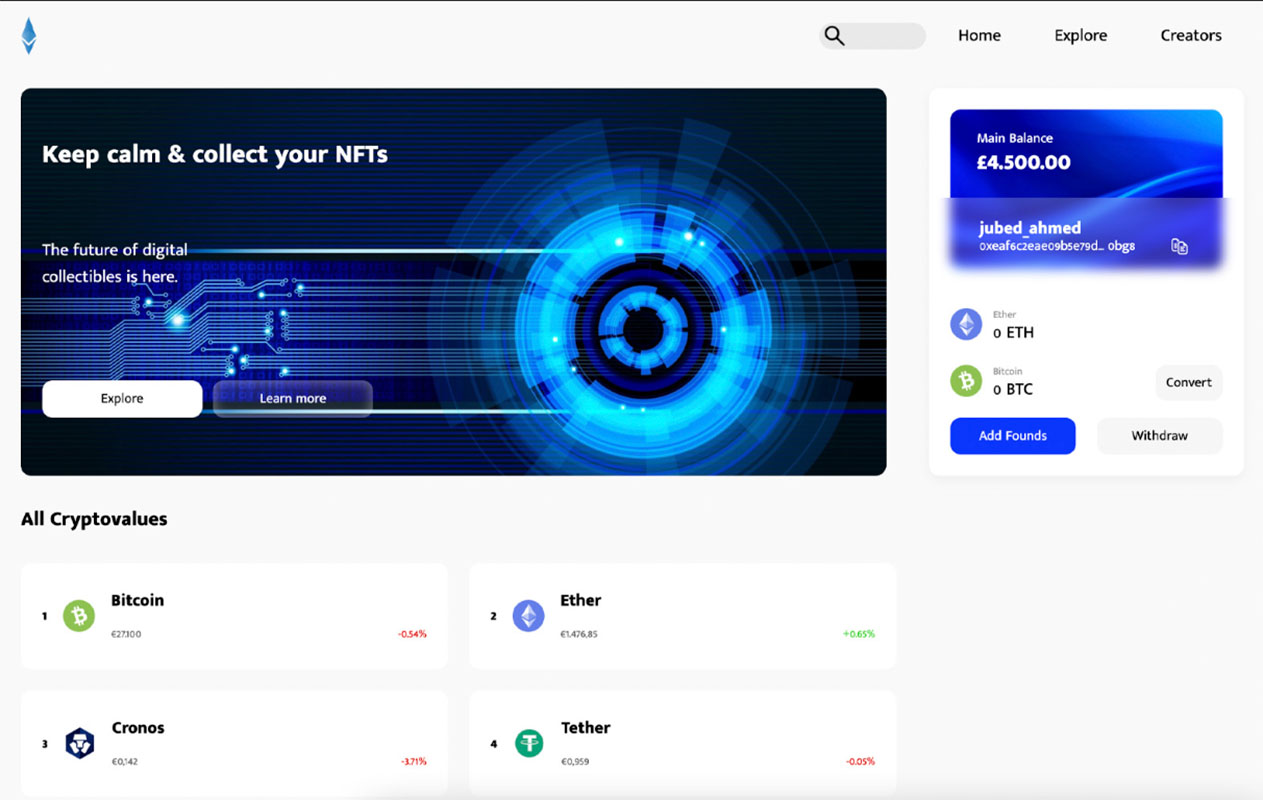Select the Bitcoin coin icon in list
The image size is (1263, 800).
[79, 616]
